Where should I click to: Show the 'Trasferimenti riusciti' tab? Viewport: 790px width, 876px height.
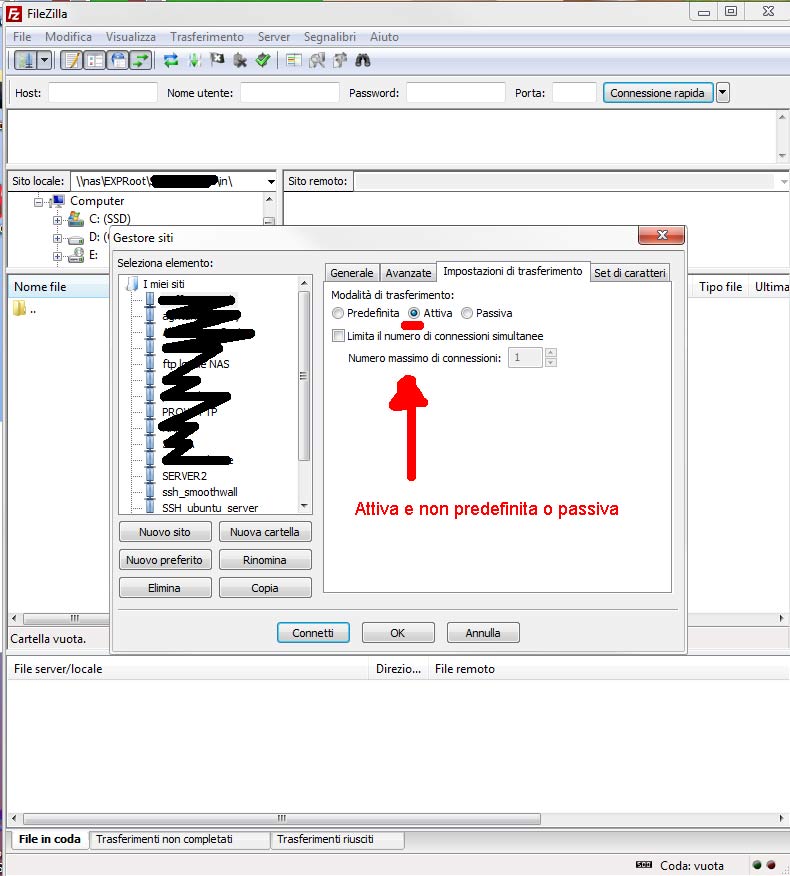337,839
